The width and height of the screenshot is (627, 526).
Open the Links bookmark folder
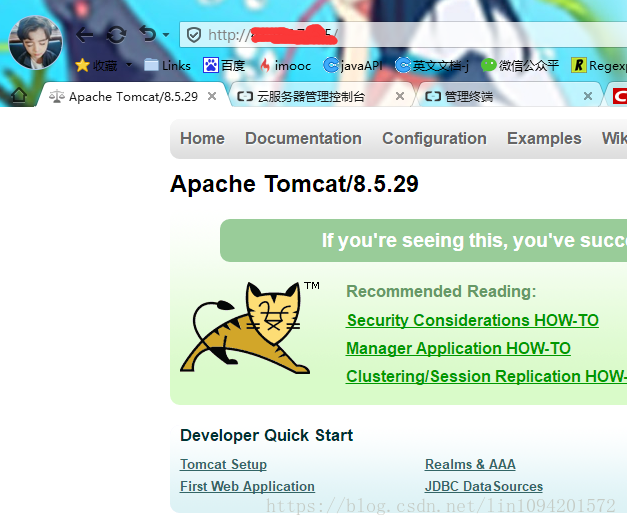tap(167, 65)
